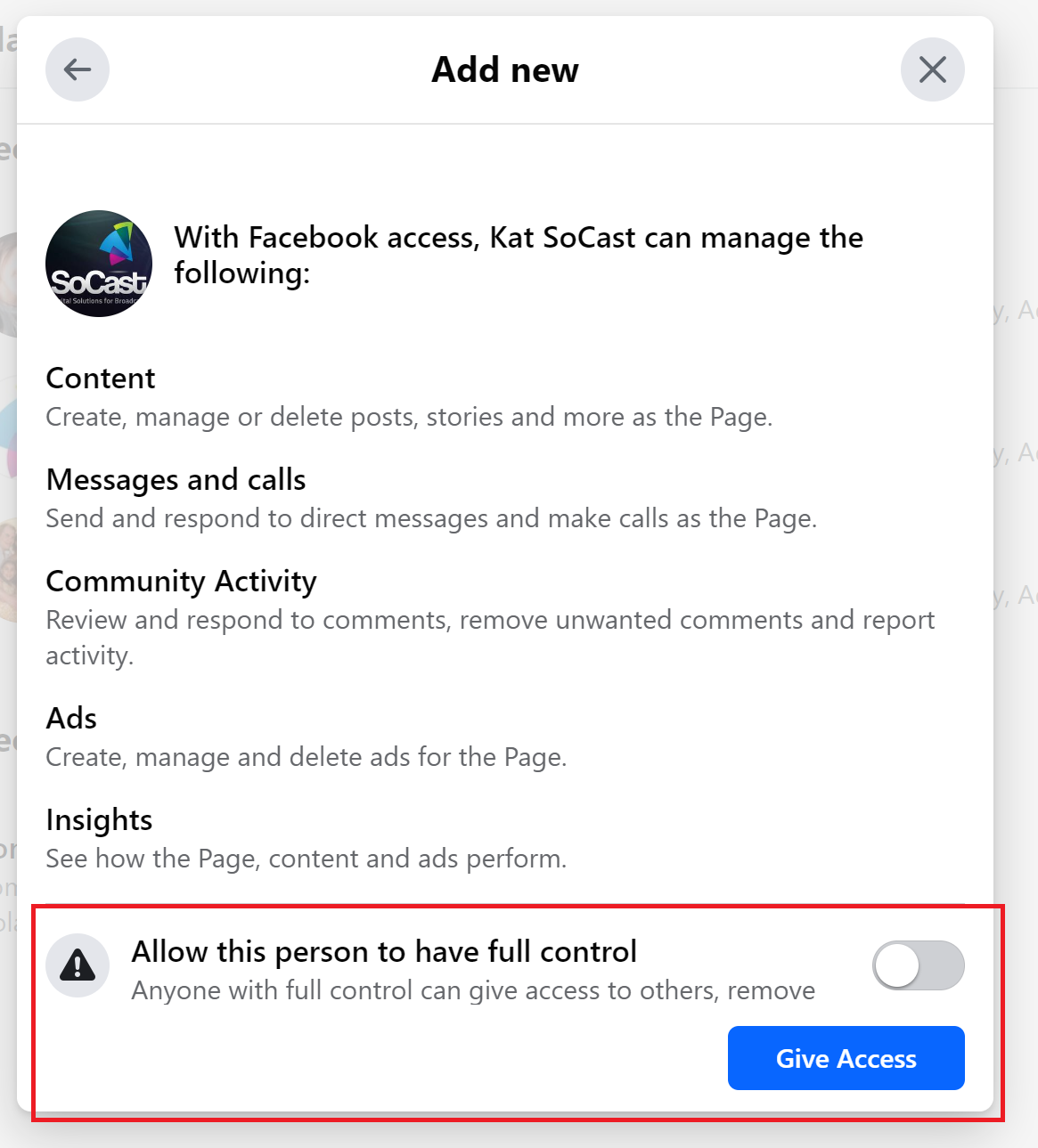Click the SoCast profile picture
1038x1148 pixels.
(99, 264)
